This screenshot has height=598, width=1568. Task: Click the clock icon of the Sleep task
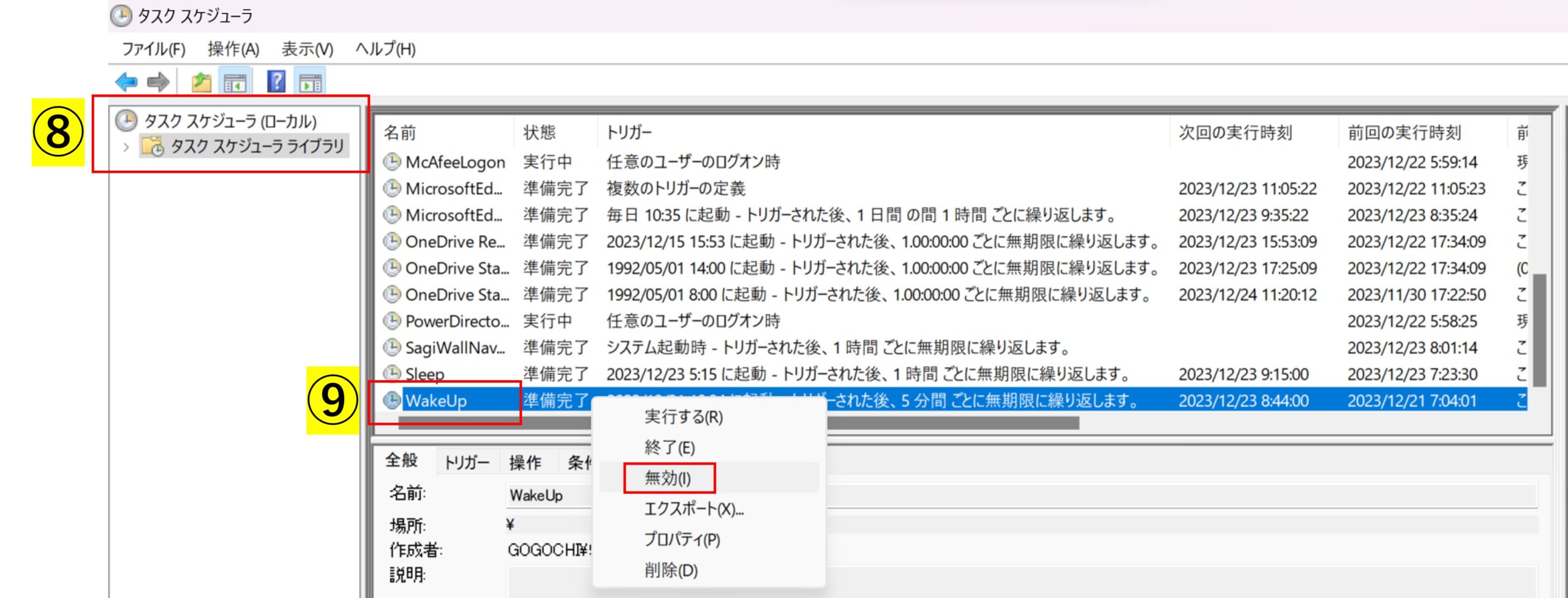392,373
